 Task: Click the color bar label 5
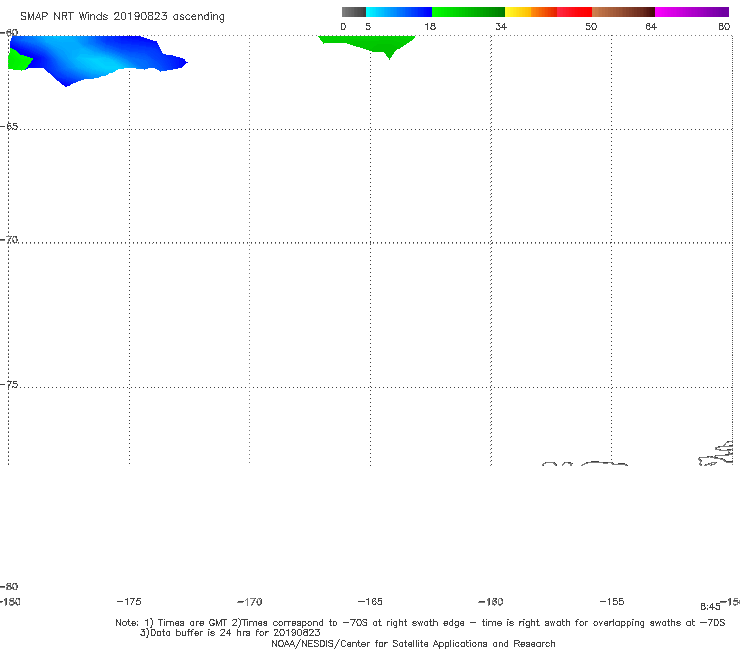coord(368,26)
